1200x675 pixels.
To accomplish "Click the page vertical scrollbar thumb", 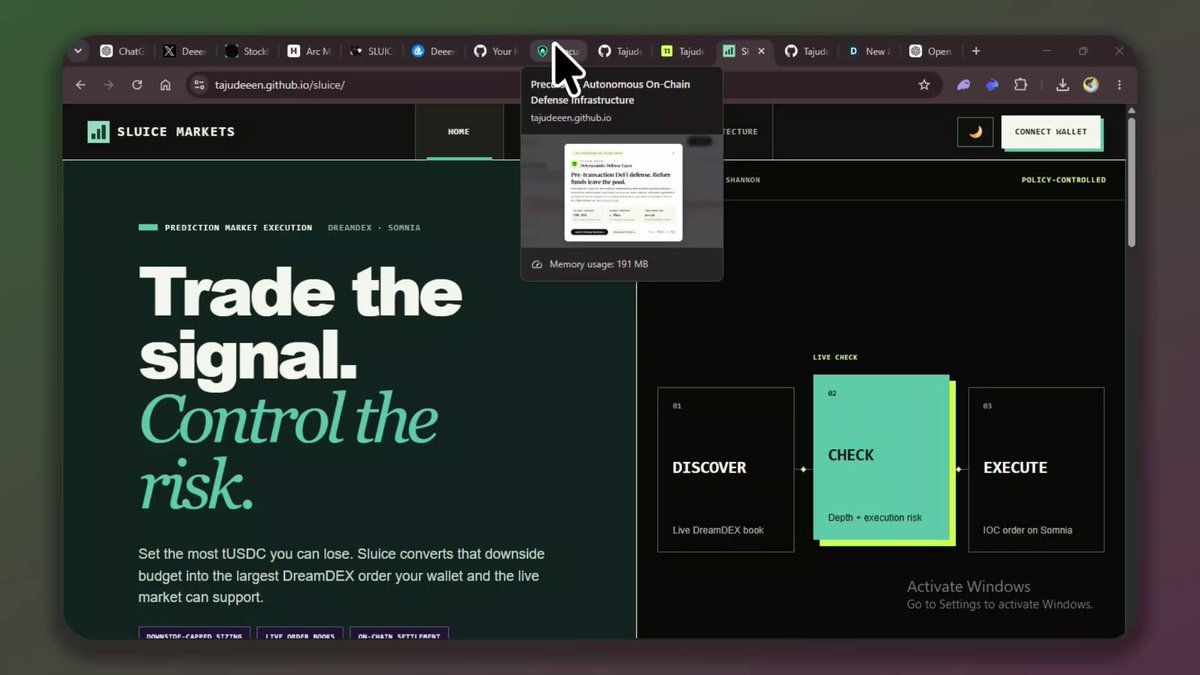I will click(x=1132, y=180).
